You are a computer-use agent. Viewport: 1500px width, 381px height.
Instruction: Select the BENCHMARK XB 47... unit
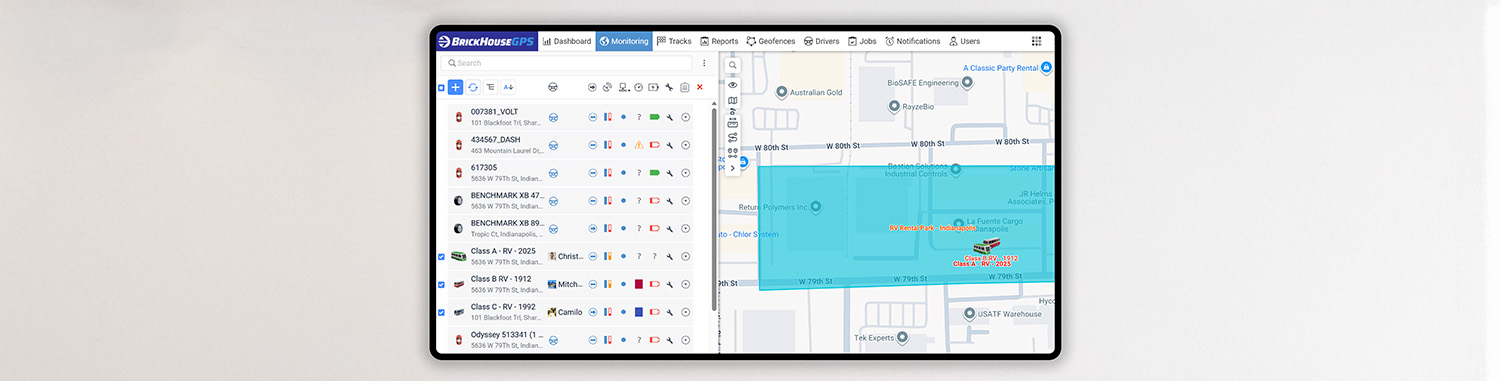click(570, 201)
